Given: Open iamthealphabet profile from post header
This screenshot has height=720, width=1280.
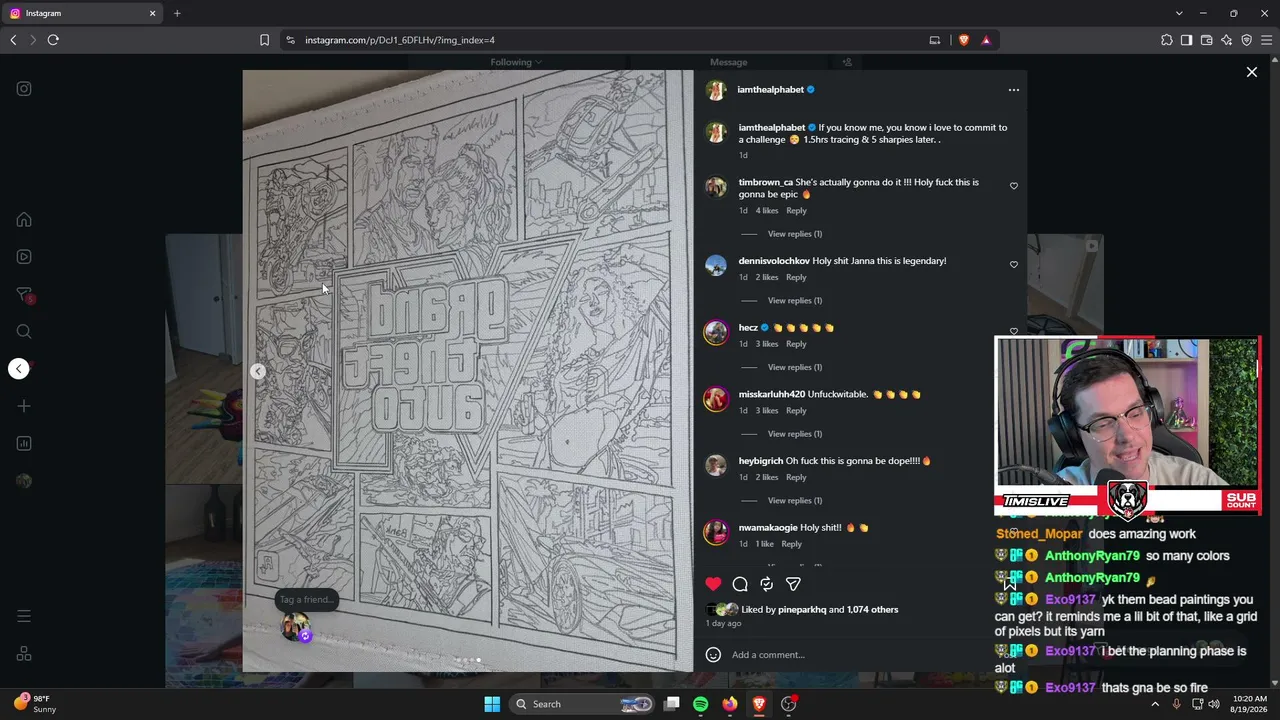Looking at the screenshot, I should tap(770, 90).
